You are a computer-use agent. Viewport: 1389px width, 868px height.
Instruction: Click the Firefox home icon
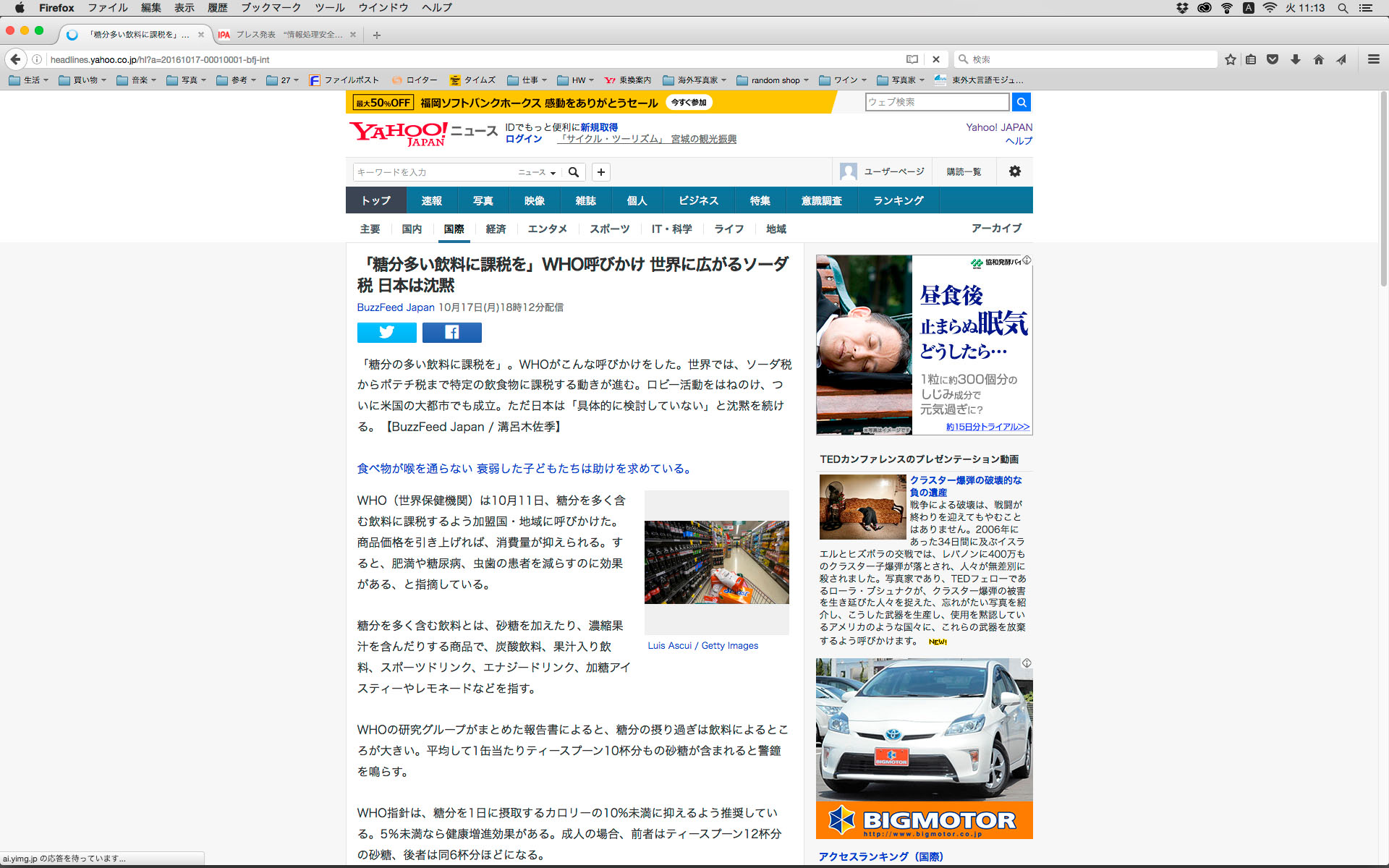(x=1318, y=59)
